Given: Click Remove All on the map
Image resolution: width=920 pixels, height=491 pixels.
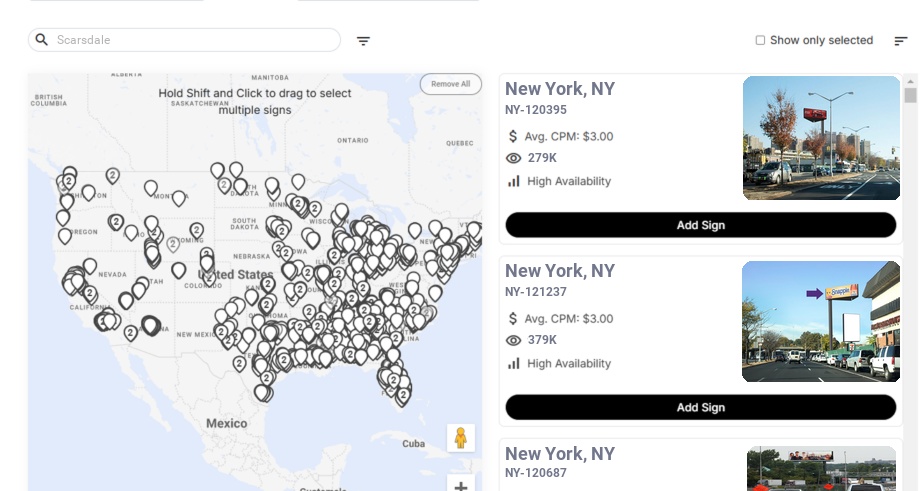Looking at the screenshot, I should pos(450,84).
